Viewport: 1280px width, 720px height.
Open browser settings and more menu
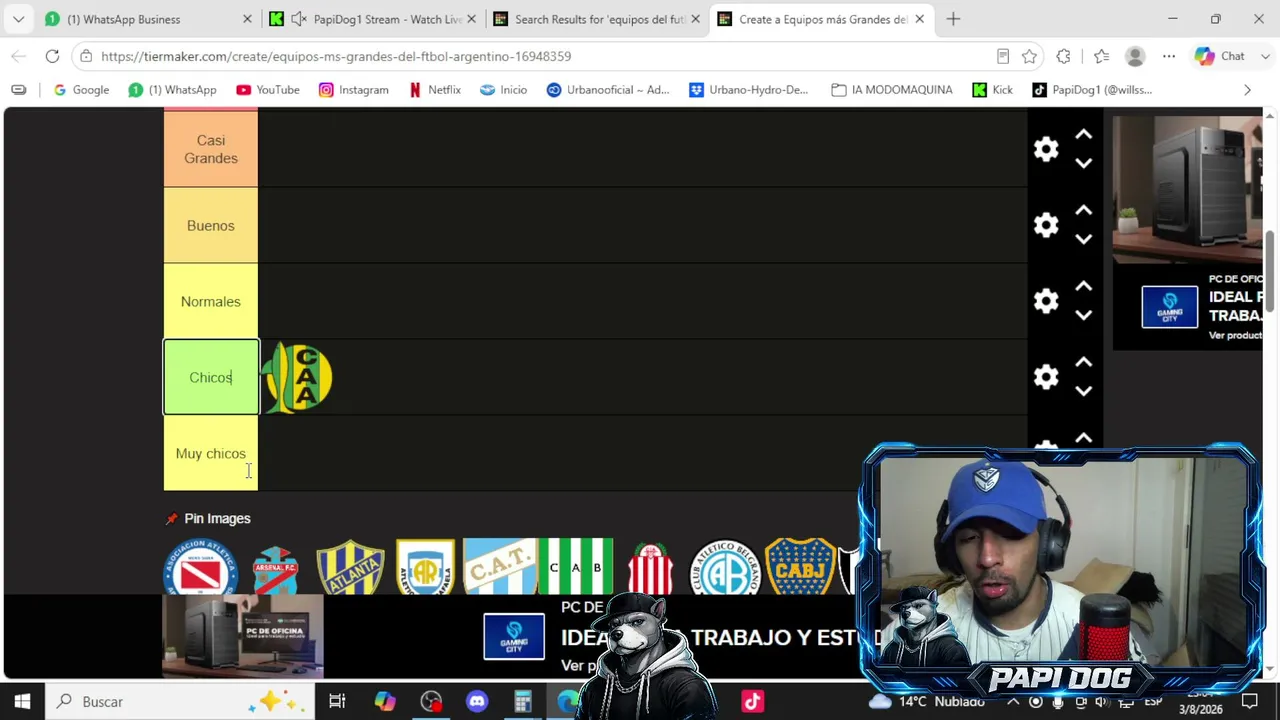(x=1169, y=56)
